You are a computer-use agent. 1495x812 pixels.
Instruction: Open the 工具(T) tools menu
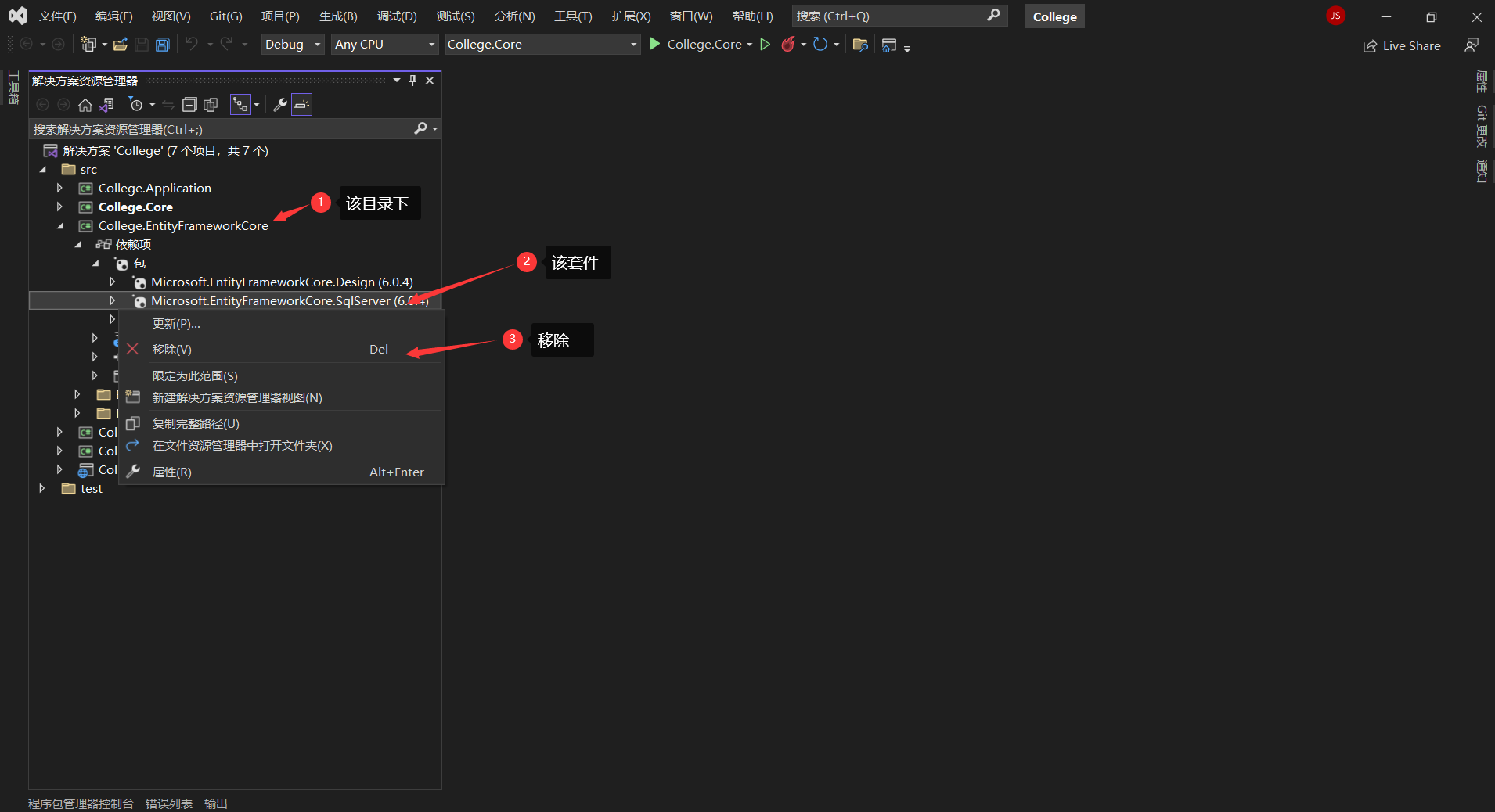click(573, 16)
